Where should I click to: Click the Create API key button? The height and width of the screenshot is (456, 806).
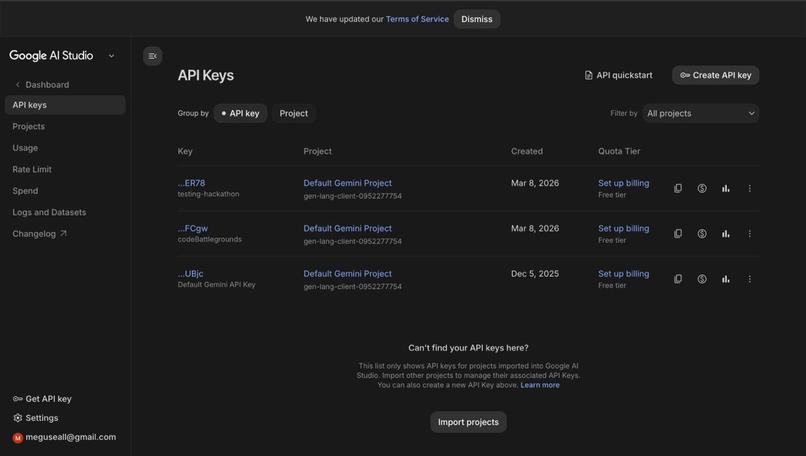click(716, 75)
